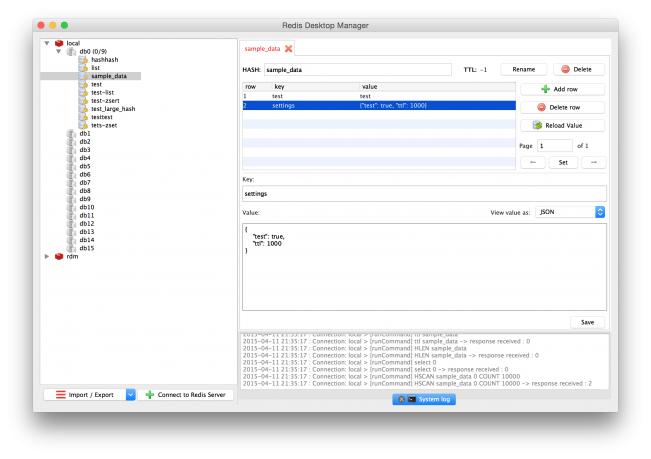Click the db8 database icon
This screenshot has width=651, height=459.
click(71, 191)
